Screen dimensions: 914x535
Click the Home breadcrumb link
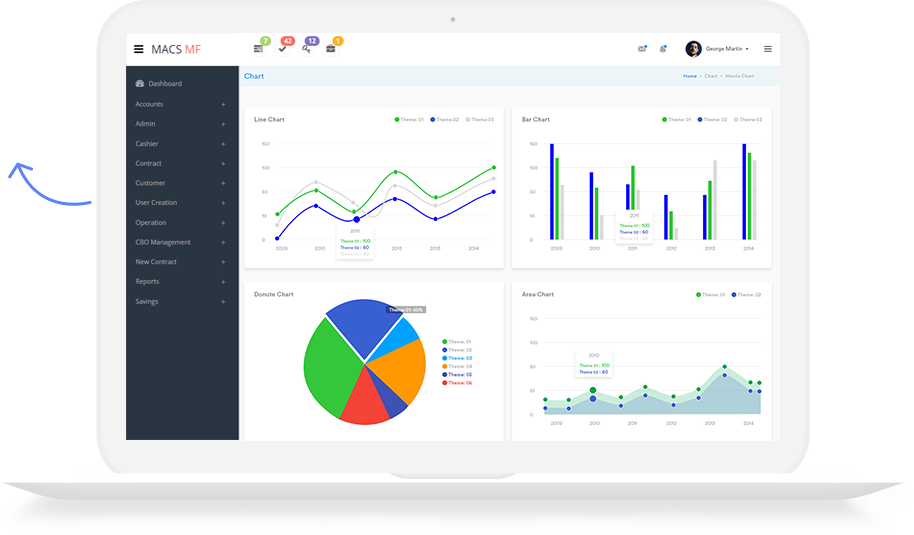(x=690, y=76)
